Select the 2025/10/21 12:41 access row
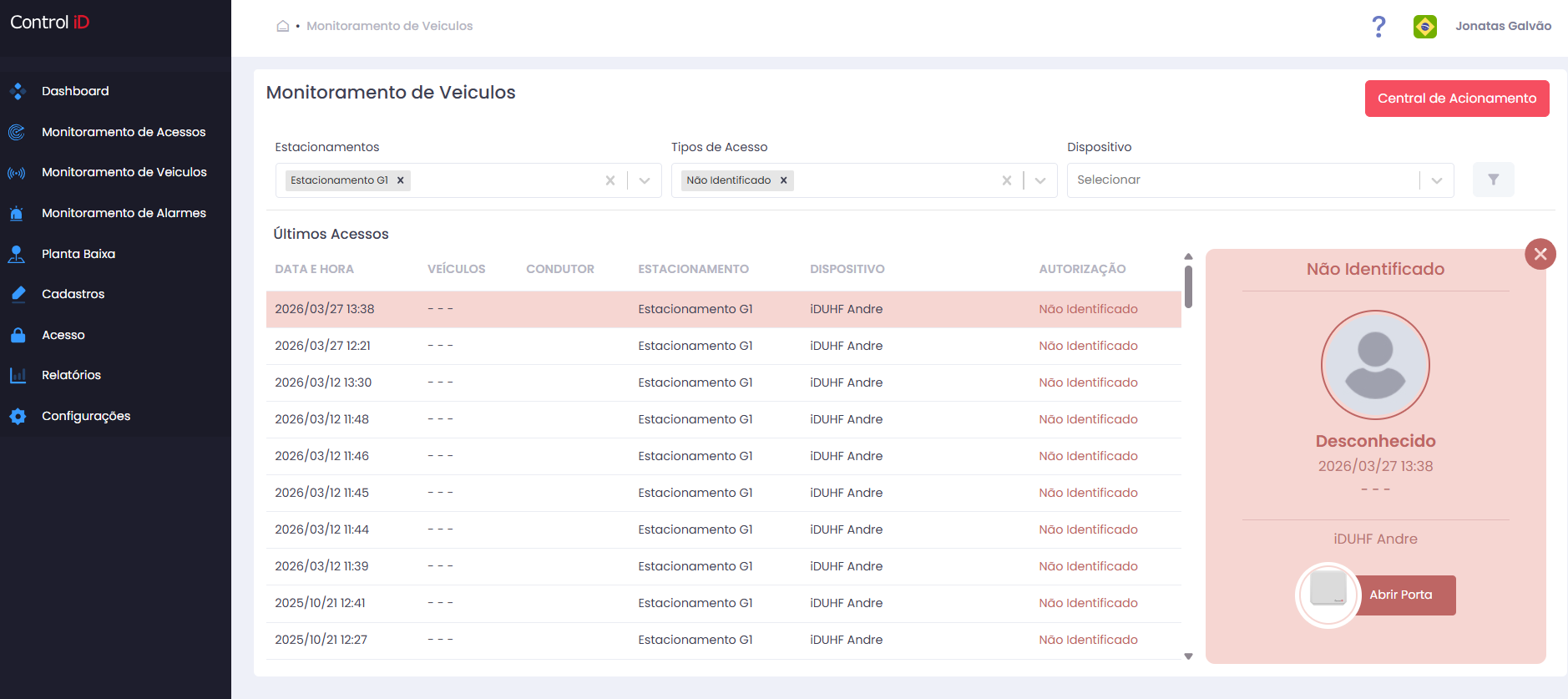 (x=723, y=603)
